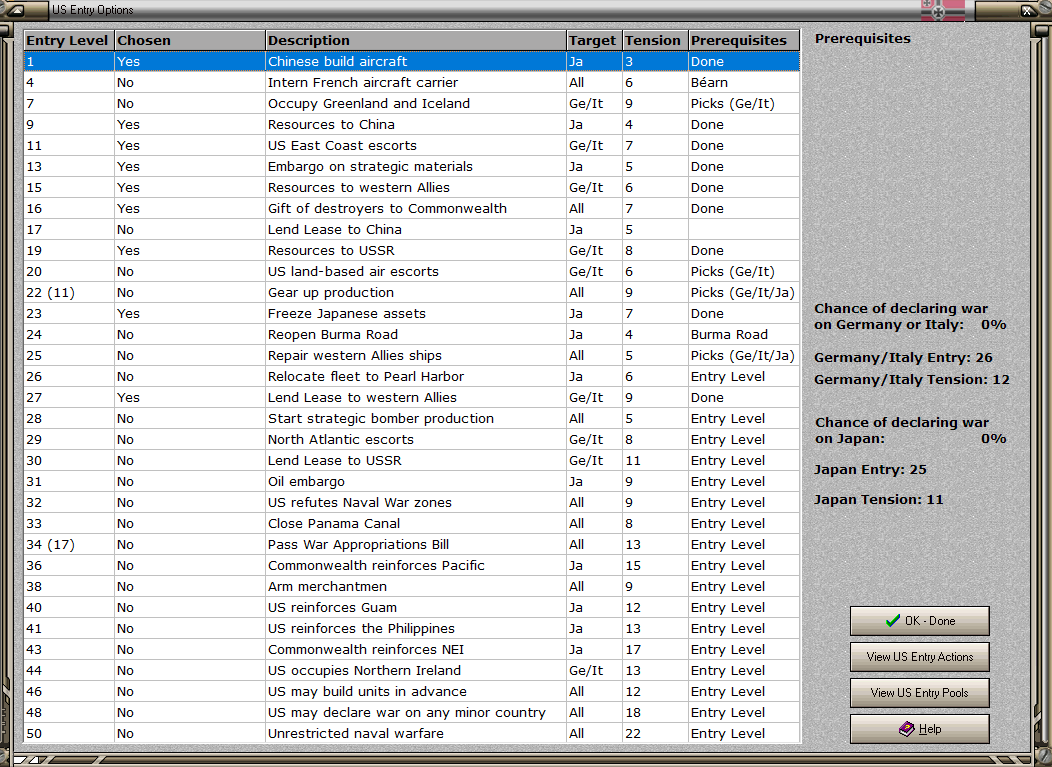
Task: Select Relocate fleet to Pearl Harbor
Action: point(412,376)
